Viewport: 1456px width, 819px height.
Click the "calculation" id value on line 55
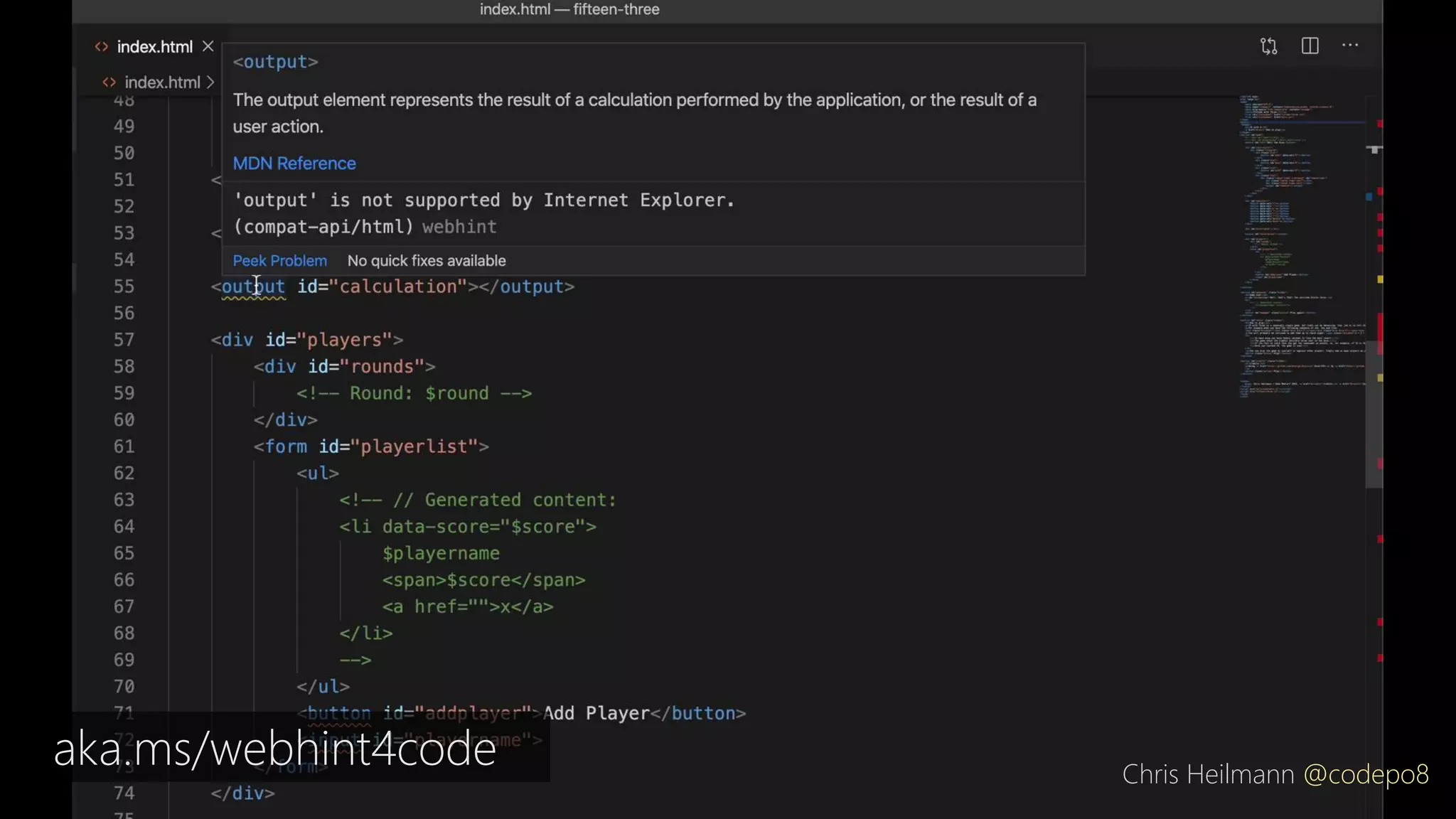point(398,287)
